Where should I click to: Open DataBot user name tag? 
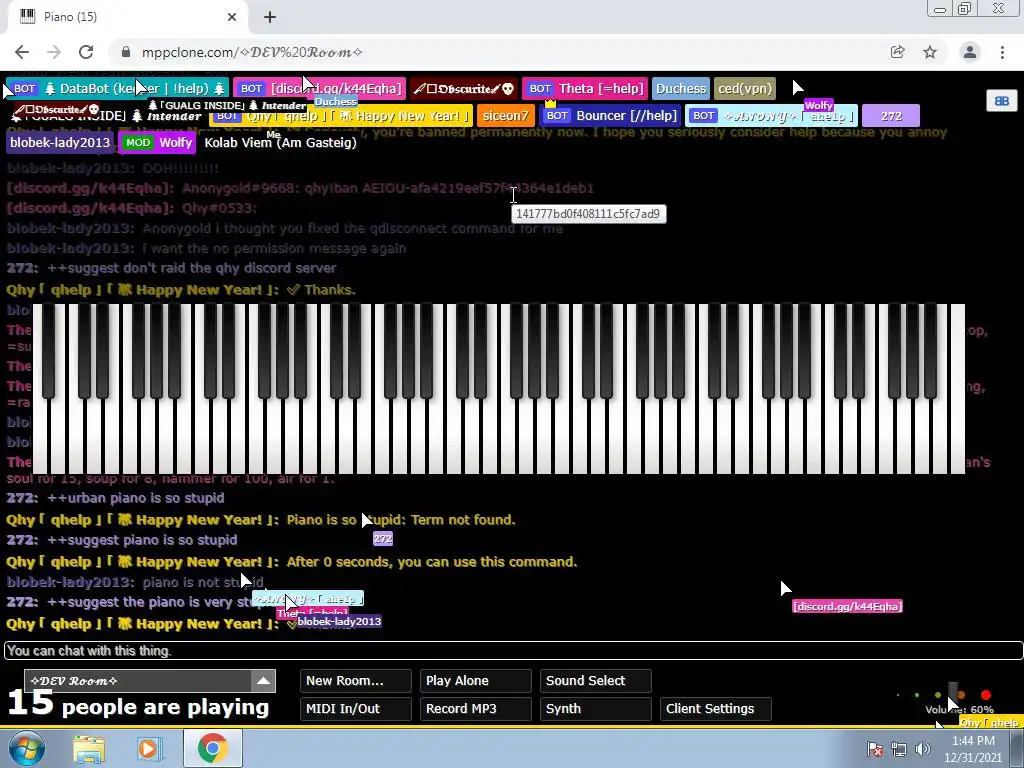(x=118, y=88)
